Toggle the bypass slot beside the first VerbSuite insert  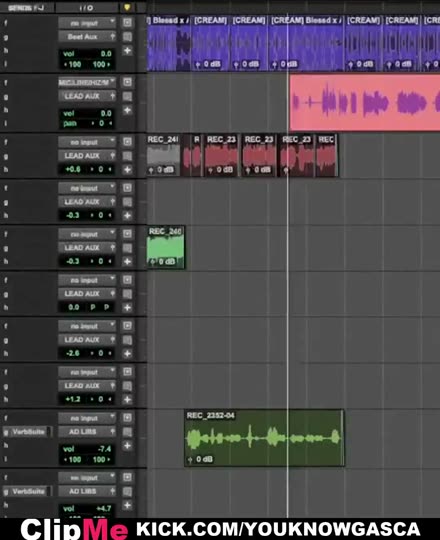tap(50, 432)
